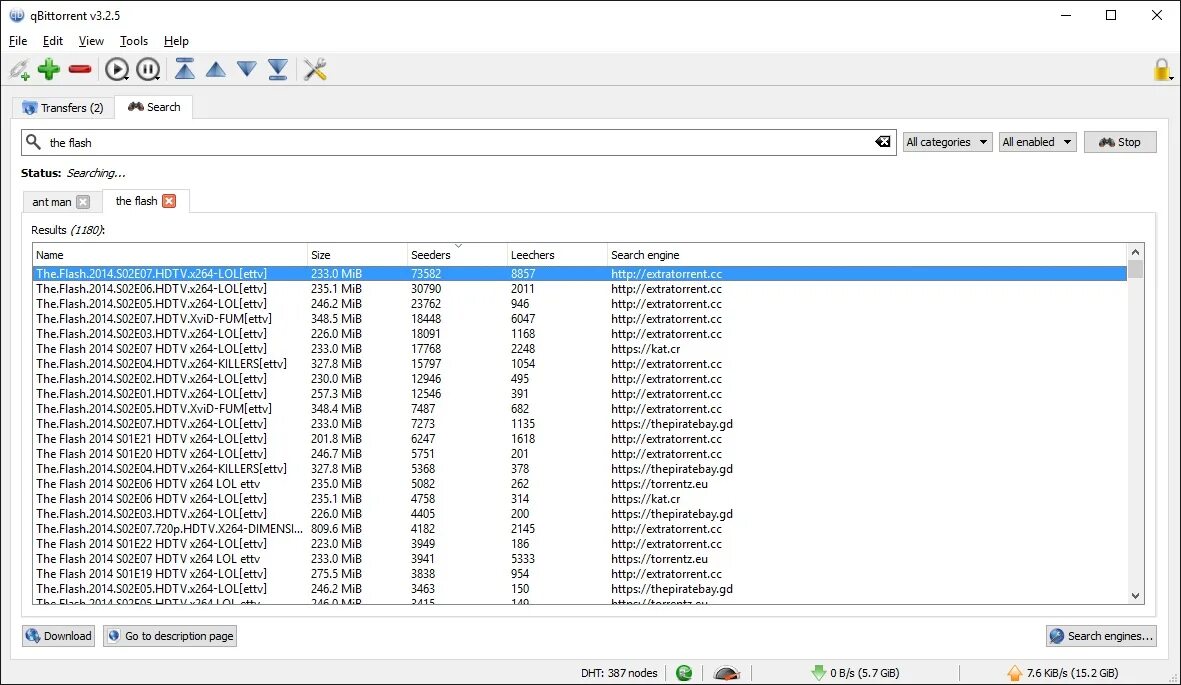This screenshot has width=1181, height=685.
Task: Click DHT: 387 nodes status text
Action: pyautogui.click(x=619, y=673)
